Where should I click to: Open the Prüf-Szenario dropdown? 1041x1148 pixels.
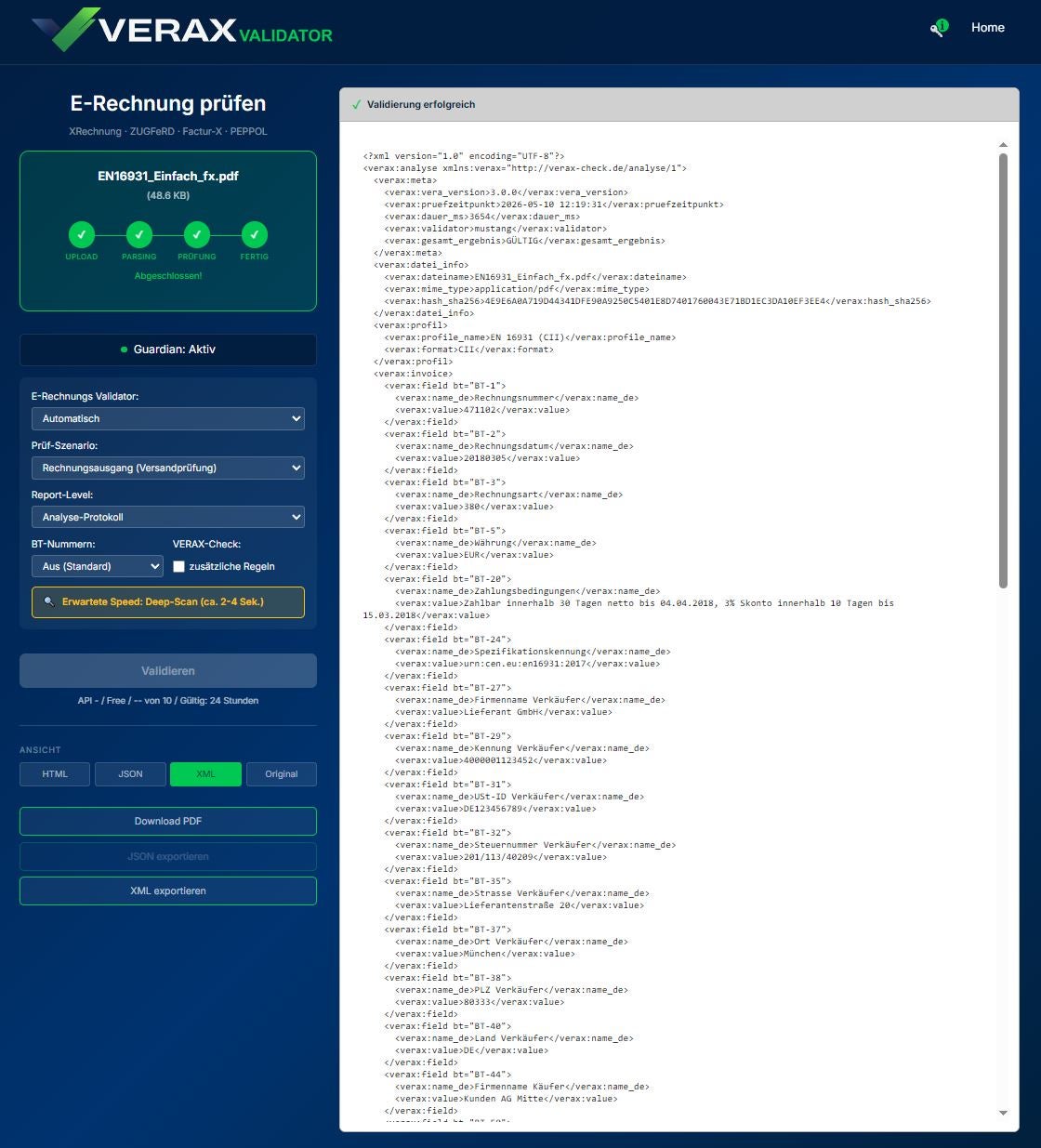pyautogui.click(x=168, y=468)
